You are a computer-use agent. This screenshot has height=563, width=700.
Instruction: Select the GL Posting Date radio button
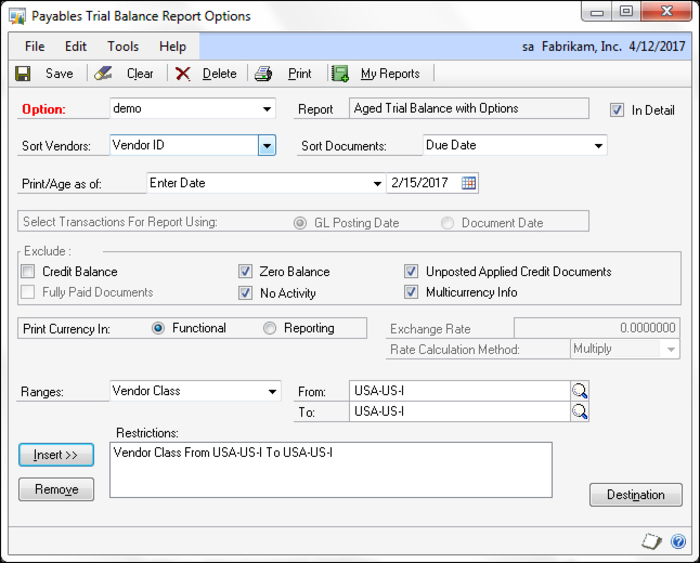click(300, 223)
